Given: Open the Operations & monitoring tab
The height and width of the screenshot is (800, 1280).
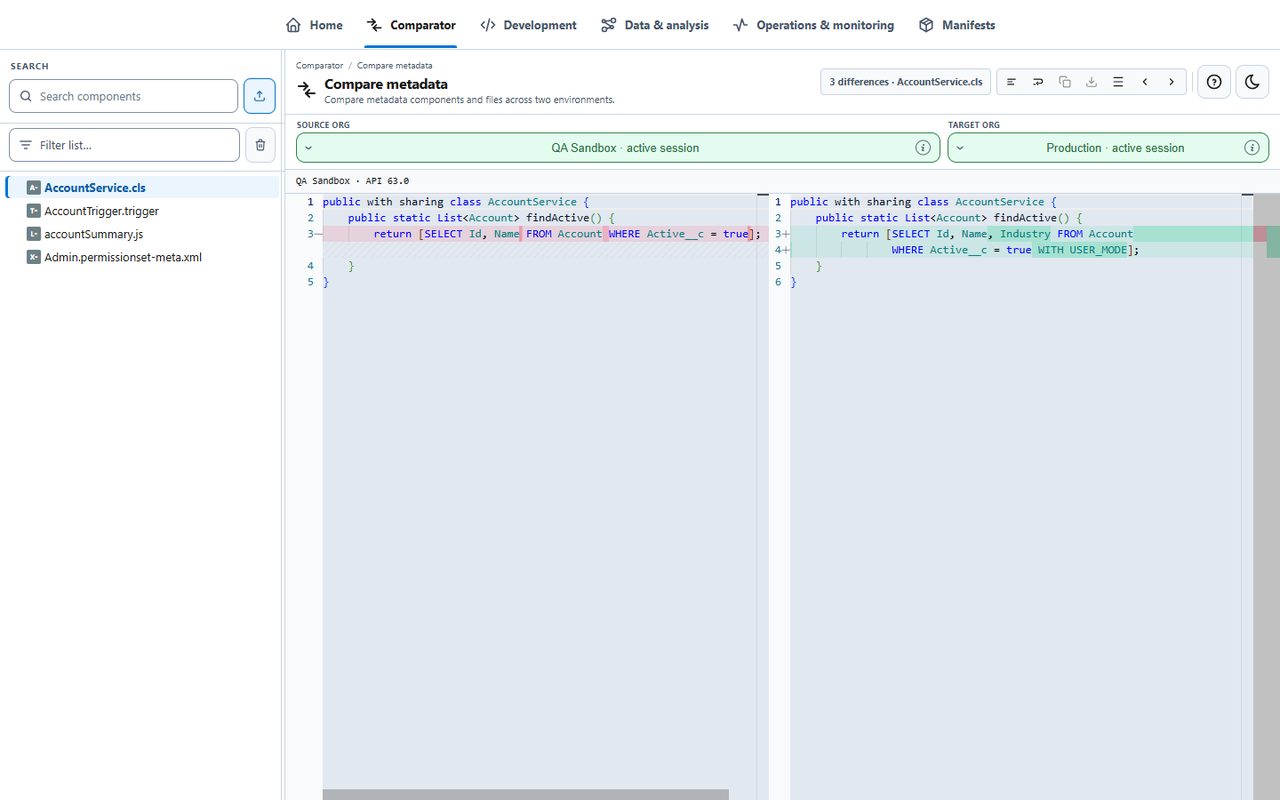Looking at the screenshot, I should coord(813,25).
